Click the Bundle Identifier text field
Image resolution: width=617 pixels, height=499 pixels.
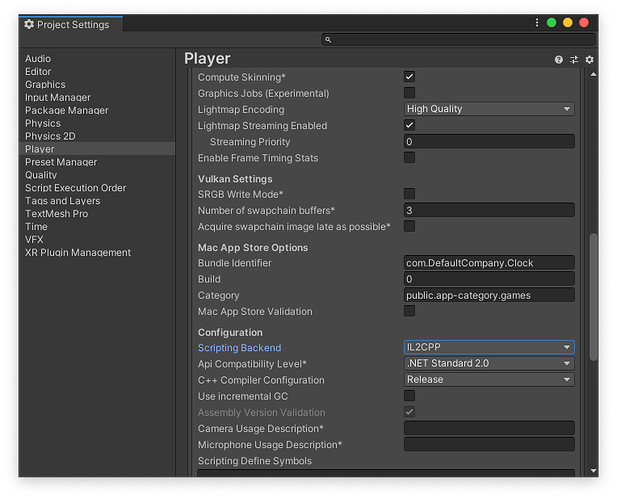pyautogui.click(x=488, y=263)
